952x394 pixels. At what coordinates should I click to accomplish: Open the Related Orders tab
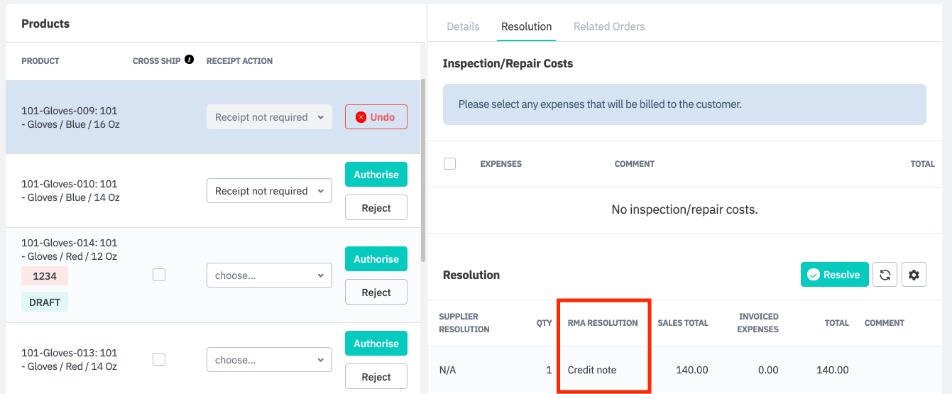(x=609, y=27)
